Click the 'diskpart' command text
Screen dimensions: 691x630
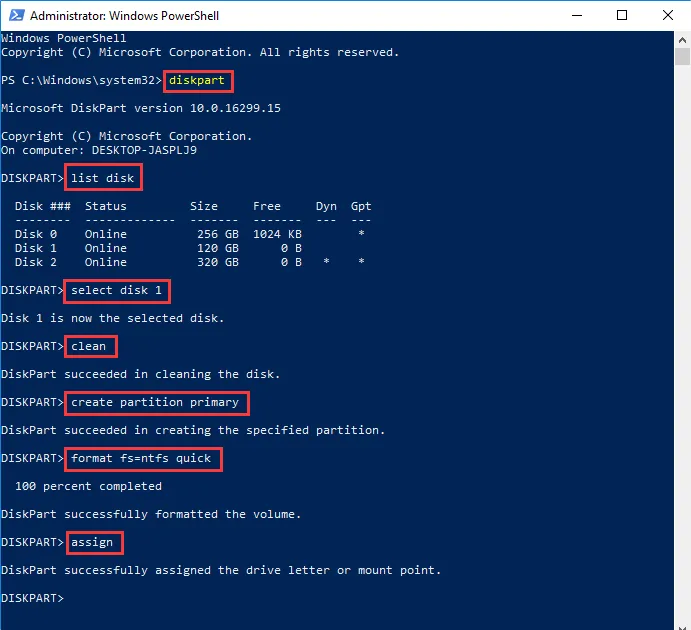(197, 80)
